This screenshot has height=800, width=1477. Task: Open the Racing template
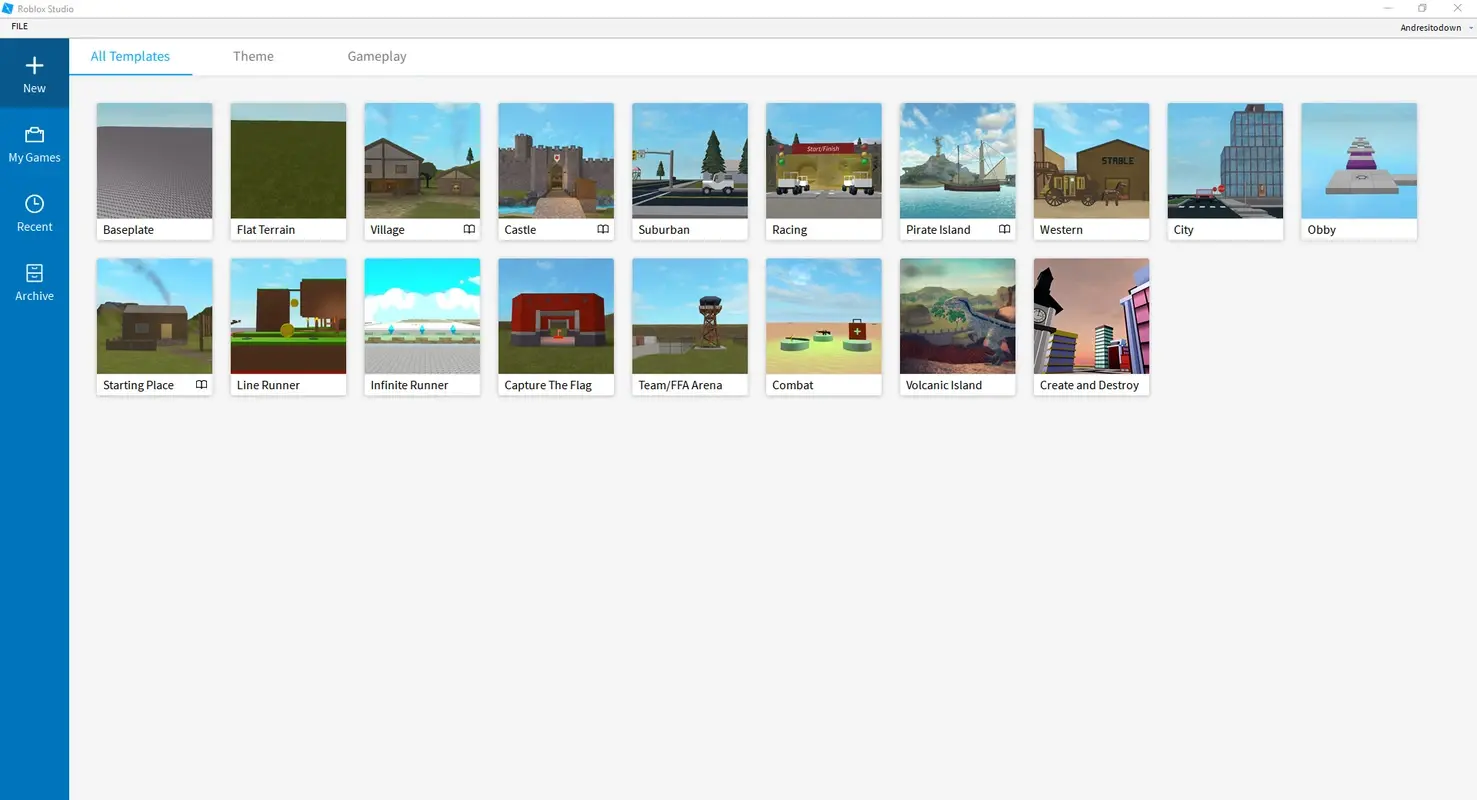tap(823, 161)
